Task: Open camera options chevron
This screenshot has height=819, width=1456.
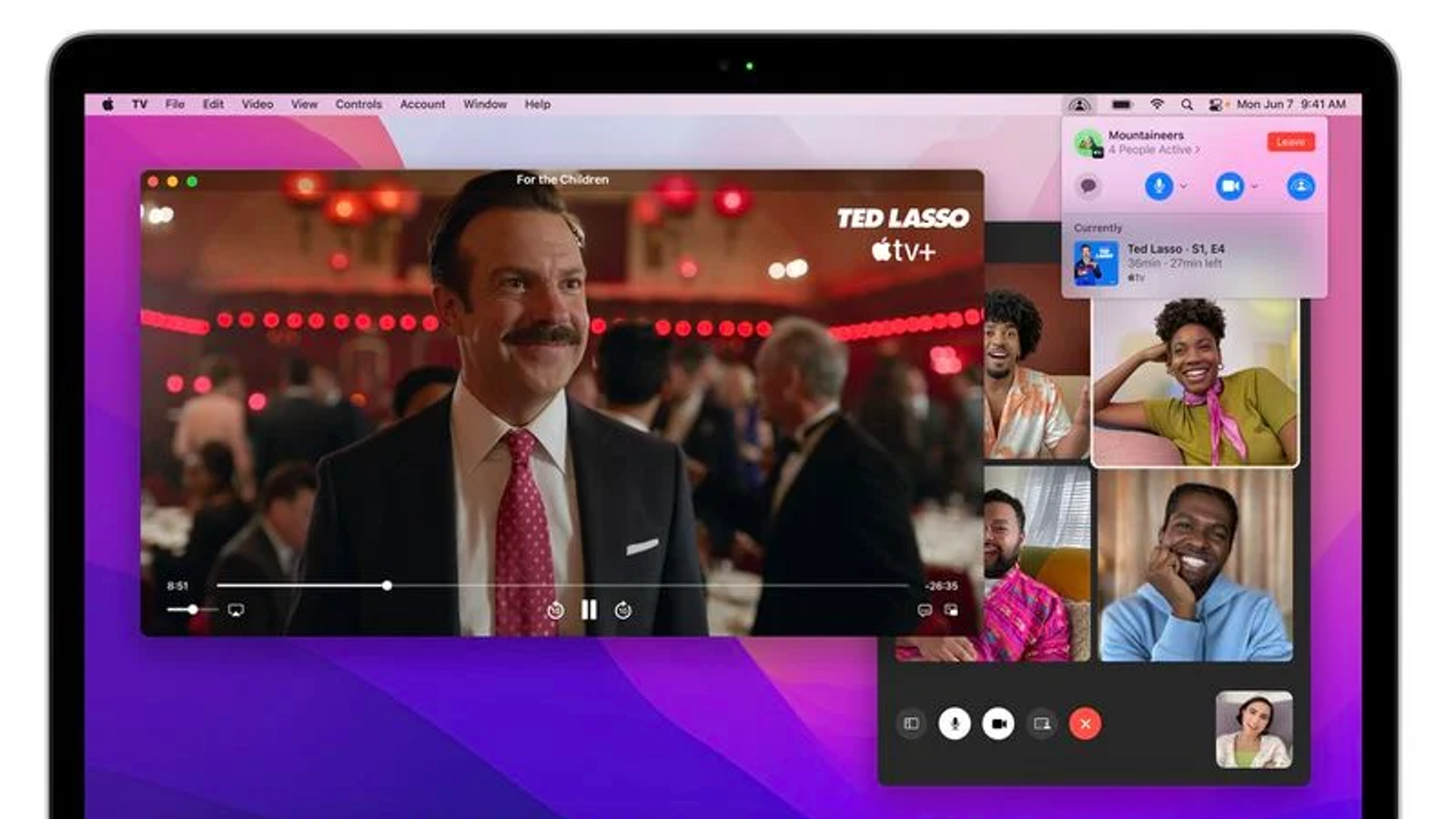Action: pos(1254,187)
